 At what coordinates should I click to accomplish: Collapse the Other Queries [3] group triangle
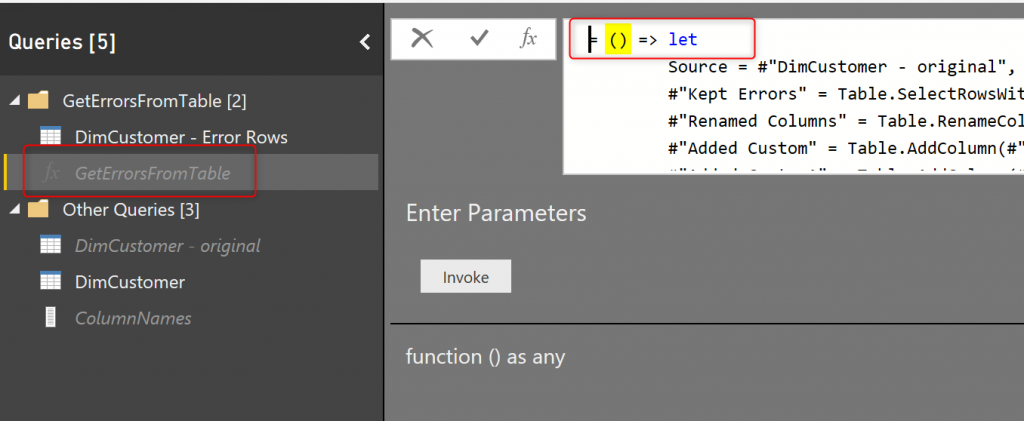[14, 210]
